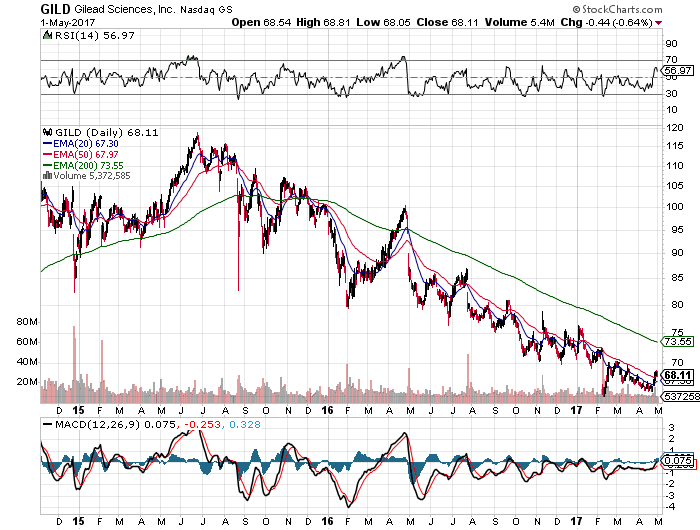Click the 56.97 RSI value tag on right axis
Image resolution: width=700 pixels, height=530 pixels.
click(x=678, y=70)
